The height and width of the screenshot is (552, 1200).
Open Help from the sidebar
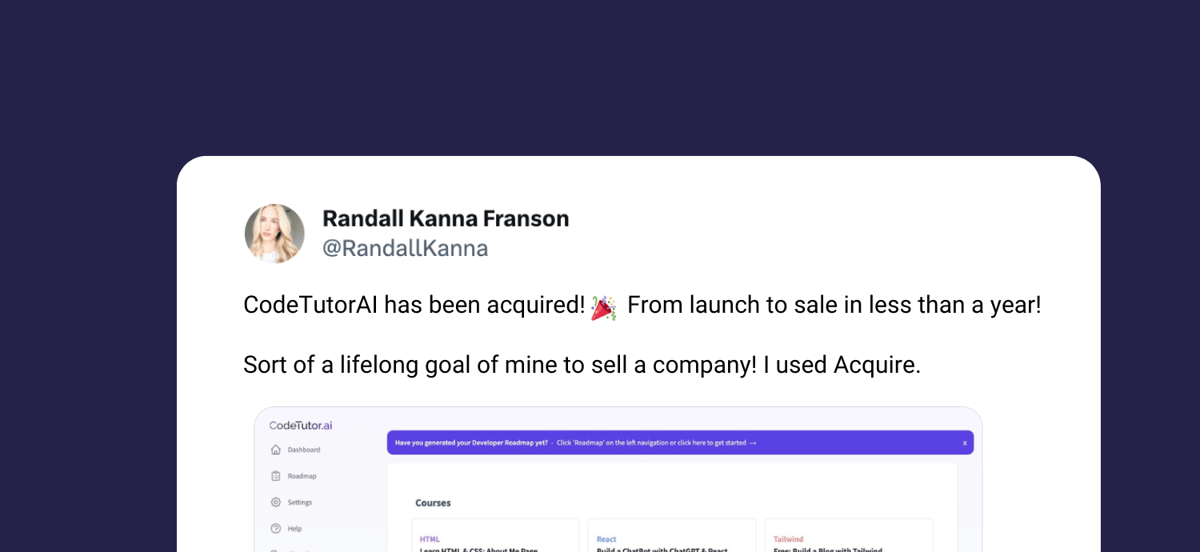coord(286,528)
